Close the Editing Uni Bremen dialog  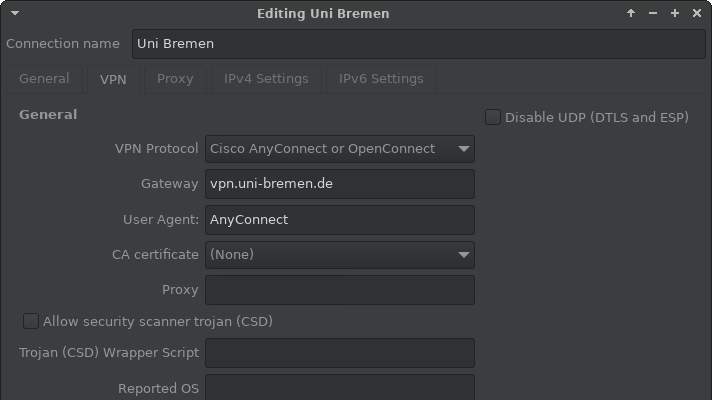[x=697, y=14]
